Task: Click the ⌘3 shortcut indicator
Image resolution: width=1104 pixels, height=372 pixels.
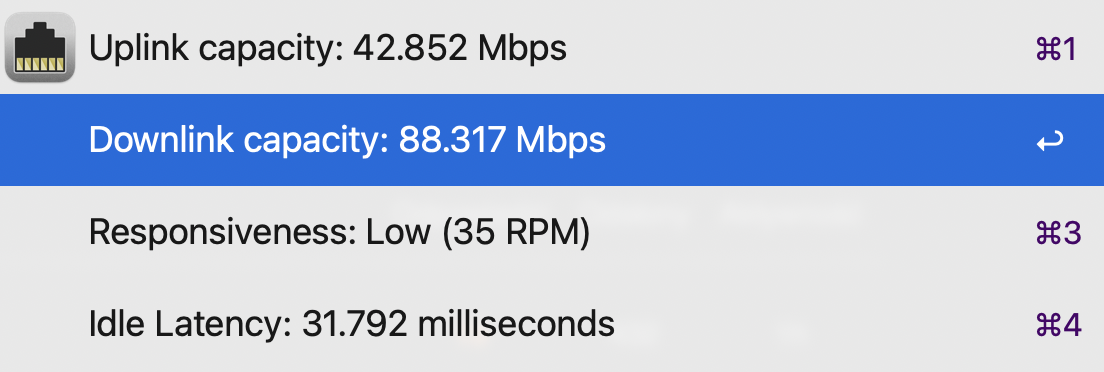Action: click(x=1058, y=233)
